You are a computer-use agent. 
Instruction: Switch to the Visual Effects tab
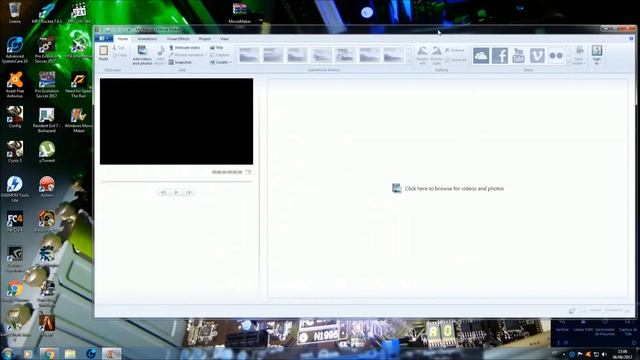(x=178, y=39)
